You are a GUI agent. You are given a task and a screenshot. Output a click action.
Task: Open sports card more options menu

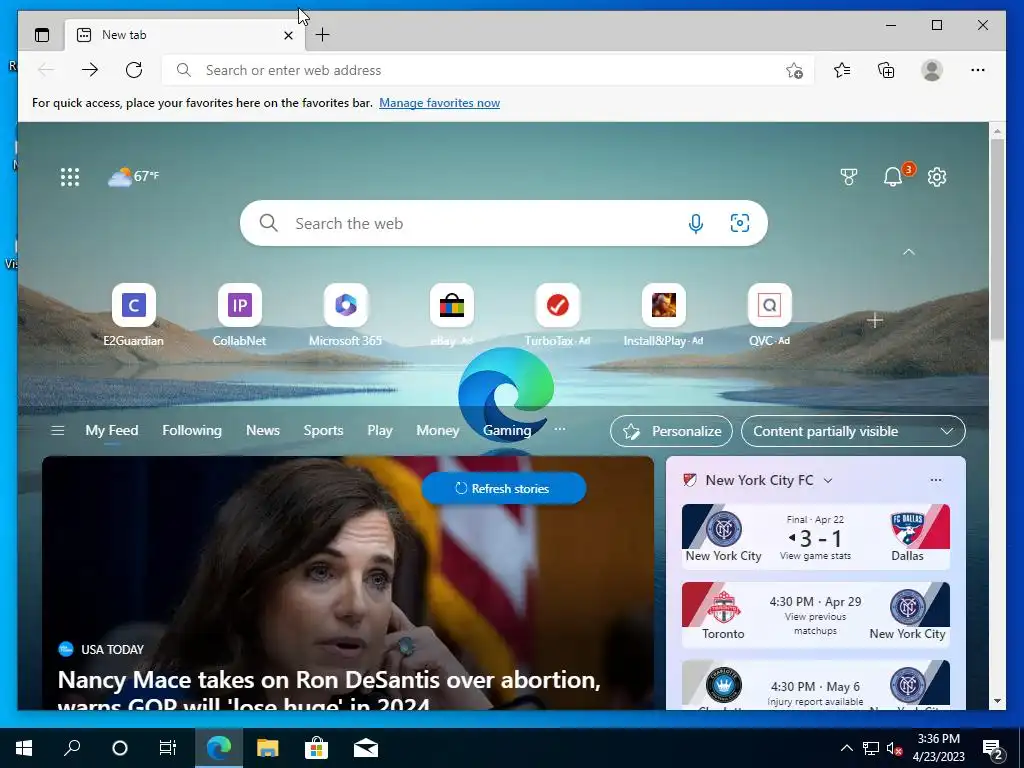936,481
